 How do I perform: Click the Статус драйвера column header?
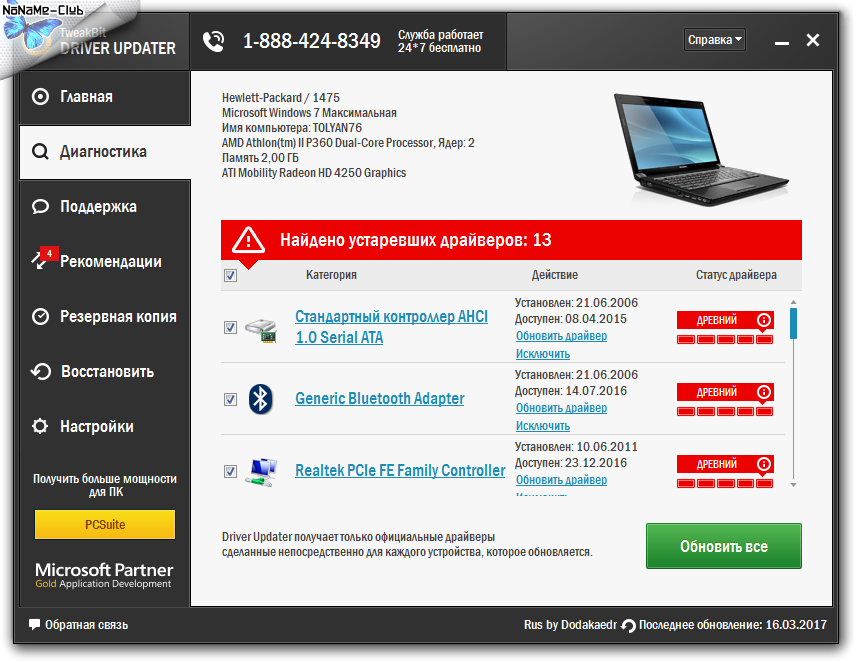point(736,275)
